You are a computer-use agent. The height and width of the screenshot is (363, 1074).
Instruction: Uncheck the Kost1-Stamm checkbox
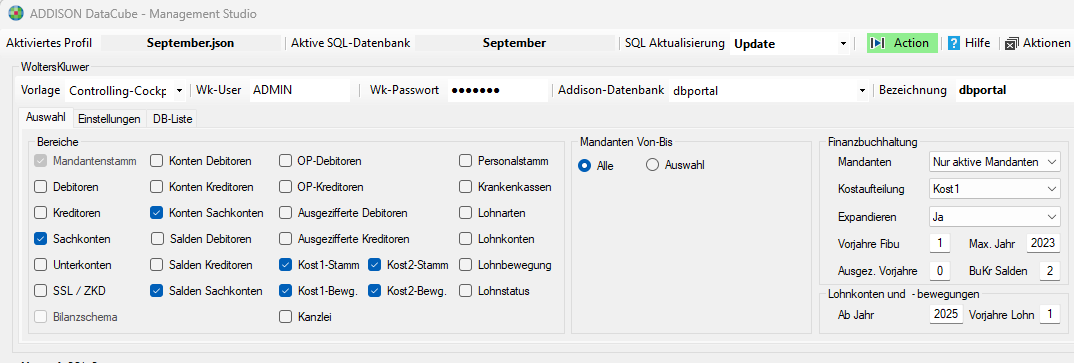285,264
